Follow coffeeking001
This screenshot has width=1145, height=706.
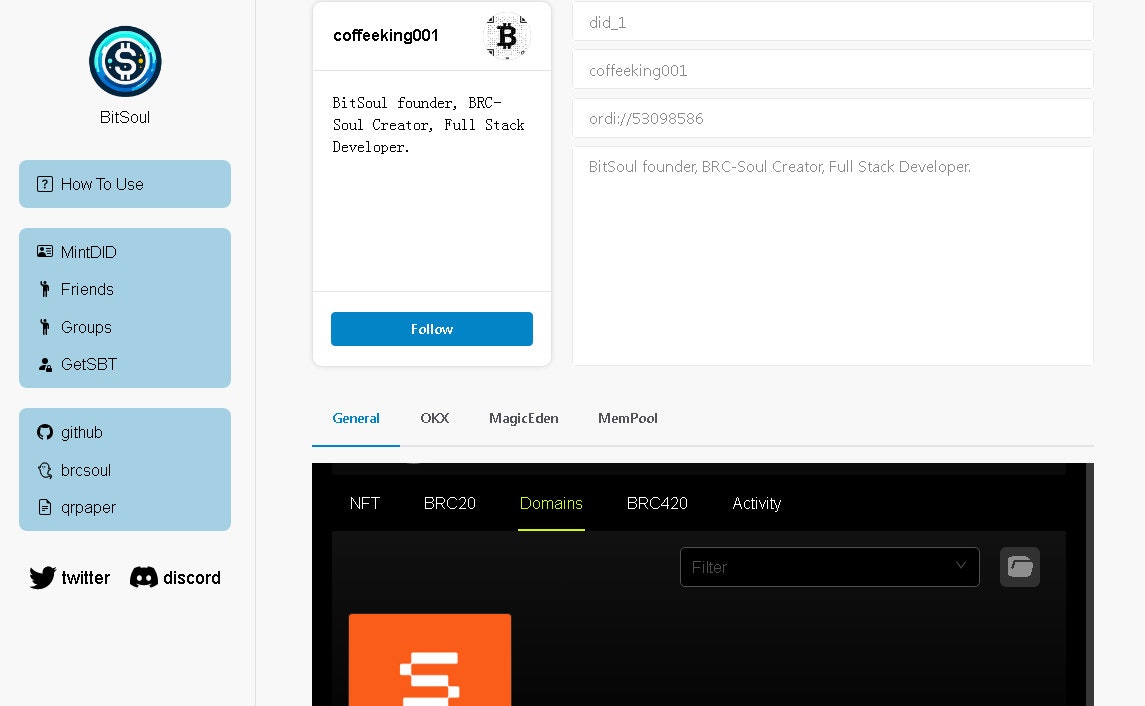(x=432, y=329)
